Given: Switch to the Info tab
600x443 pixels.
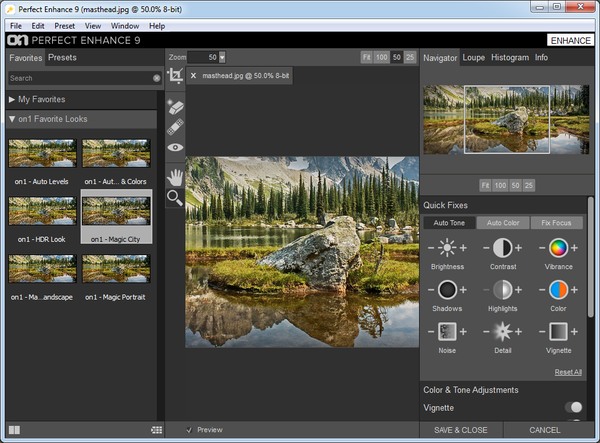Looking at the screenshot, I should (541, 57).
